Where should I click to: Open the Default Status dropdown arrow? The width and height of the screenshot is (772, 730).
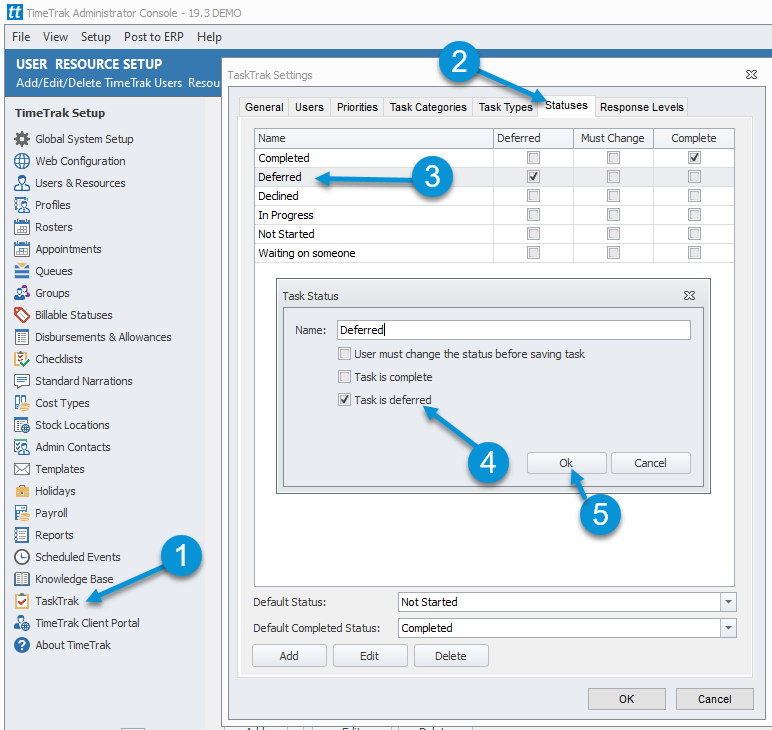tap(728, 602)
